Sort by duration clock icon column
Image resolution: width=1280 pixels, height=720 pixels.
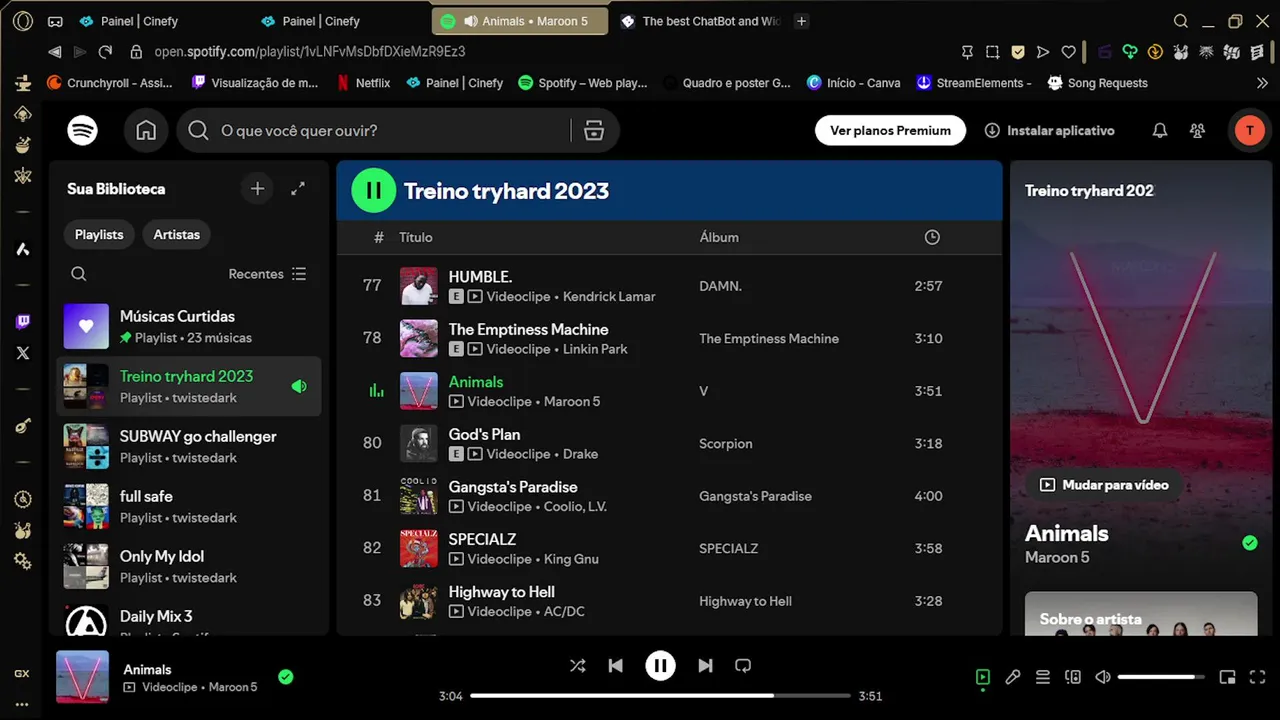(x=932, y=237)
